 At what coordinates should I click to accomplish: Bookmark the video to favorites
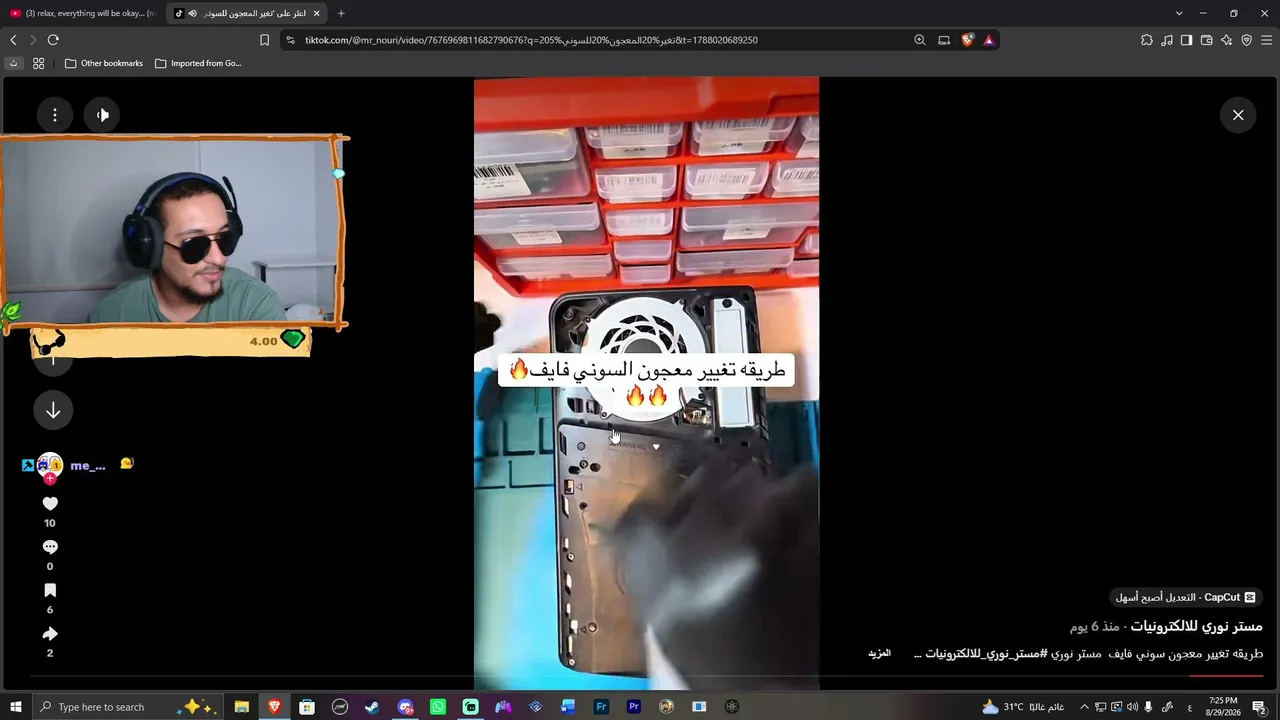point(50,591)
